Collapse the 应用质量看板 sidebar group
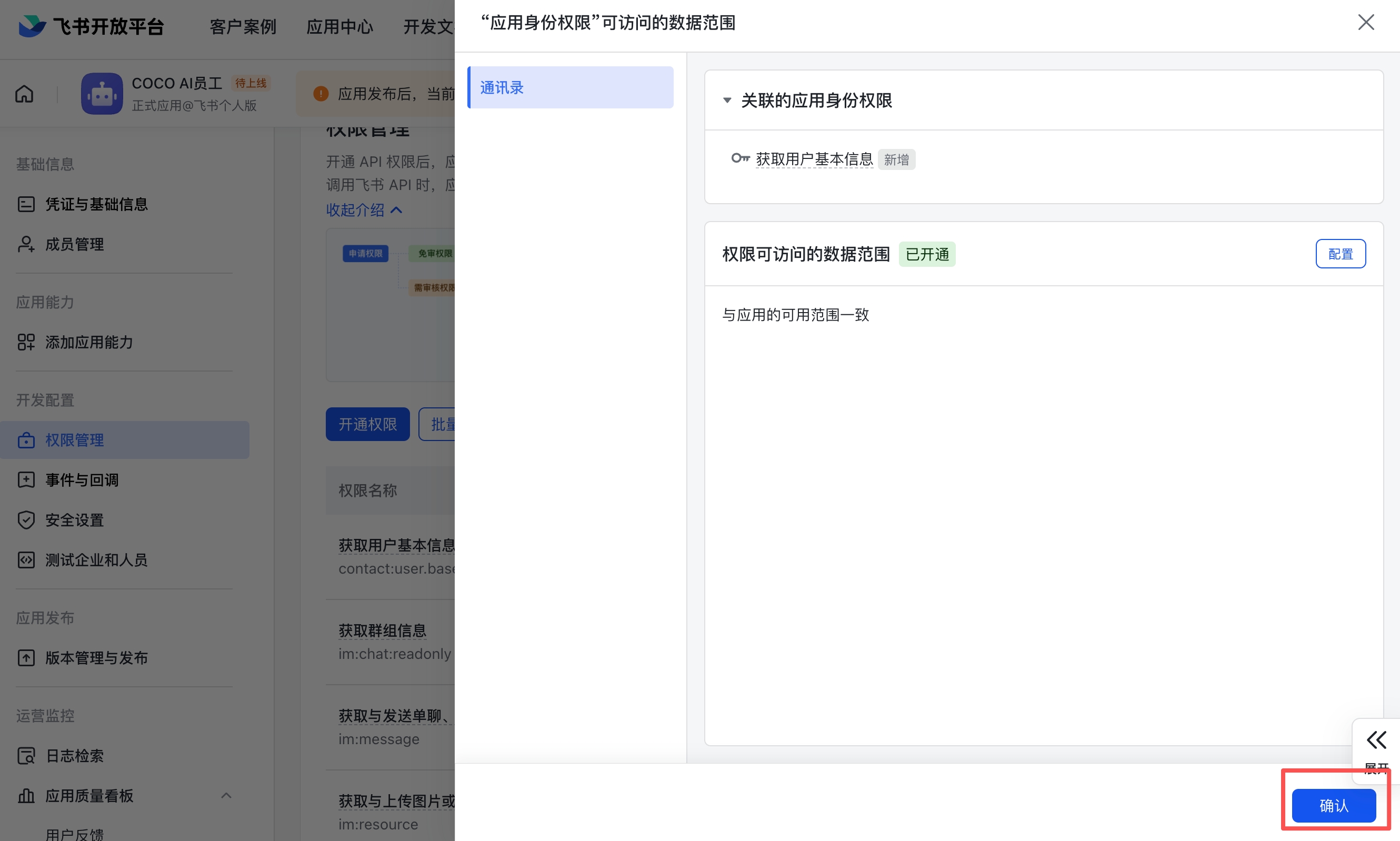Image resolution: width=1400 pixels, height=841 pixels. tap(226, 796)
